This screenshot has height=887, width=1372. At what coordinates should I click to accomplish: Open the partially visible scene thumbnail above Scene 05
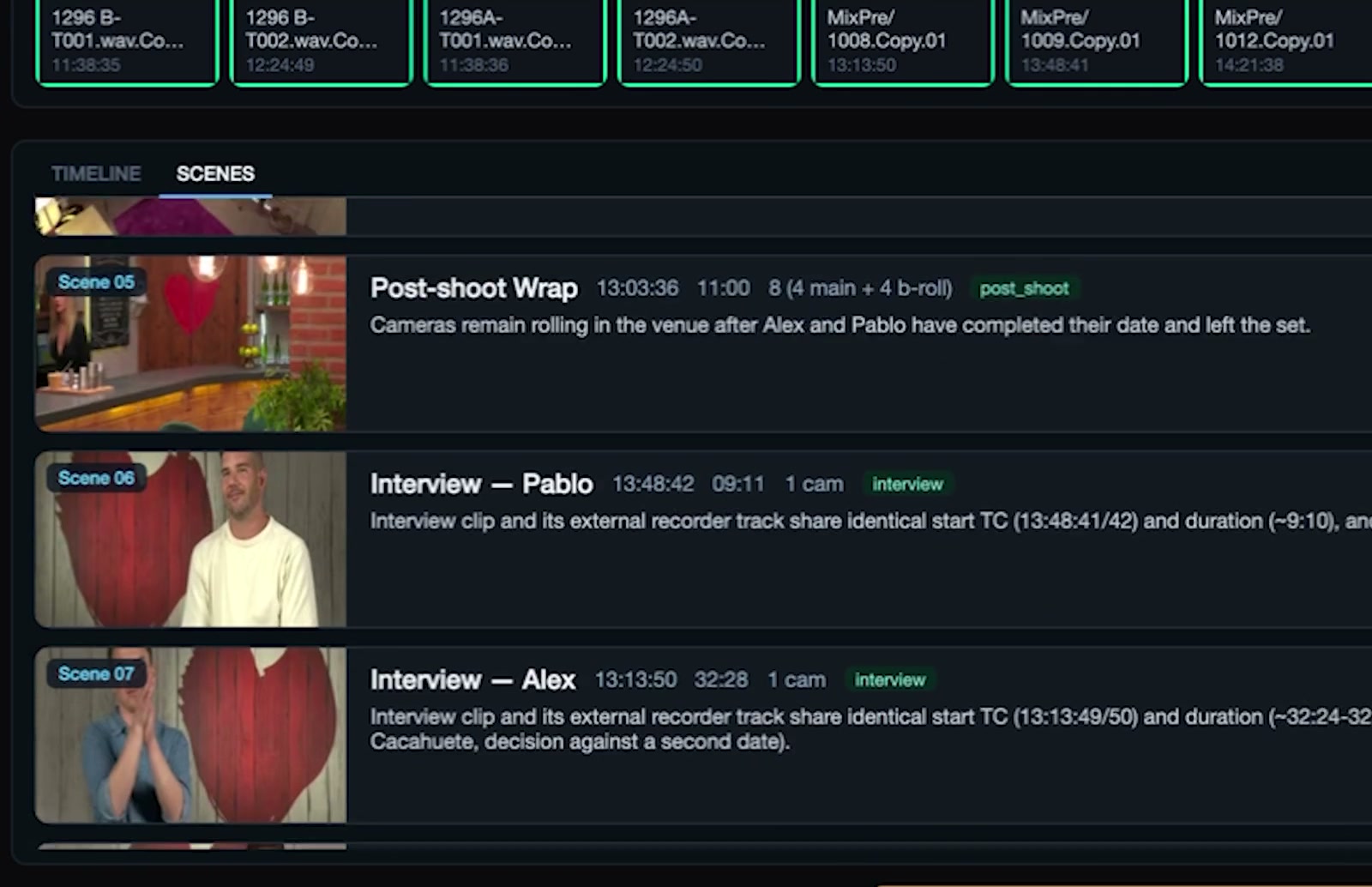tap(190, 216)
